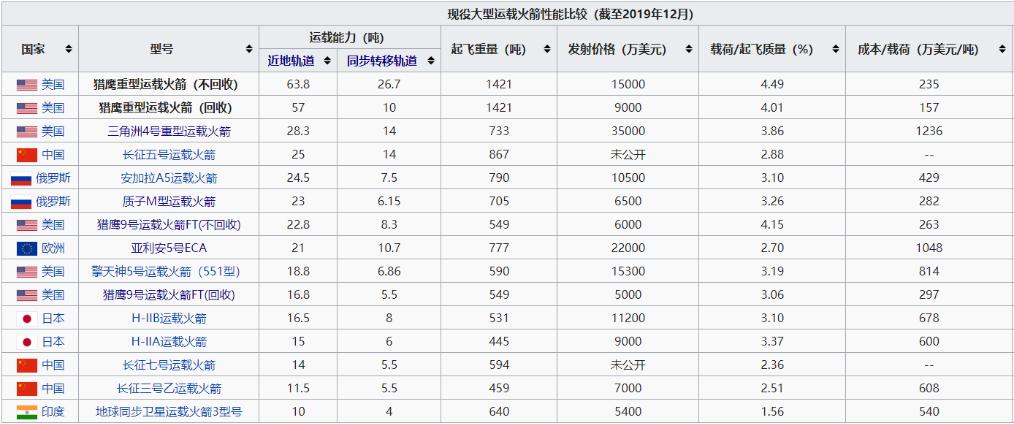This screenshot has height=424, width=1014.
Task: Click table title 现役大型运载火箭性能比较
Action: pos(572,14)
